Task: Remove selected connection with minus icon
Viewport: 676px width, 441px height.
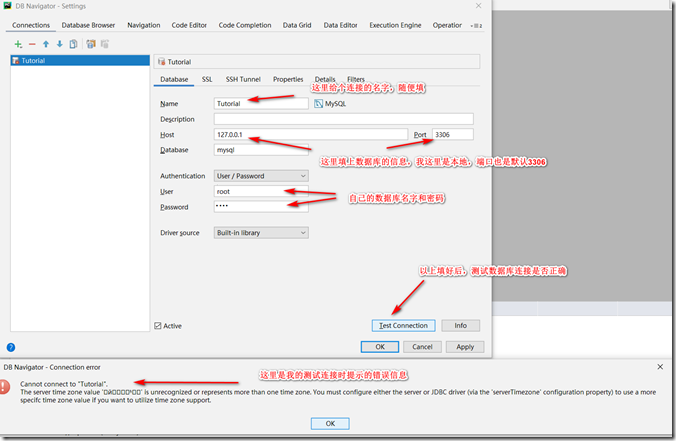Action: tap(32, 44)
